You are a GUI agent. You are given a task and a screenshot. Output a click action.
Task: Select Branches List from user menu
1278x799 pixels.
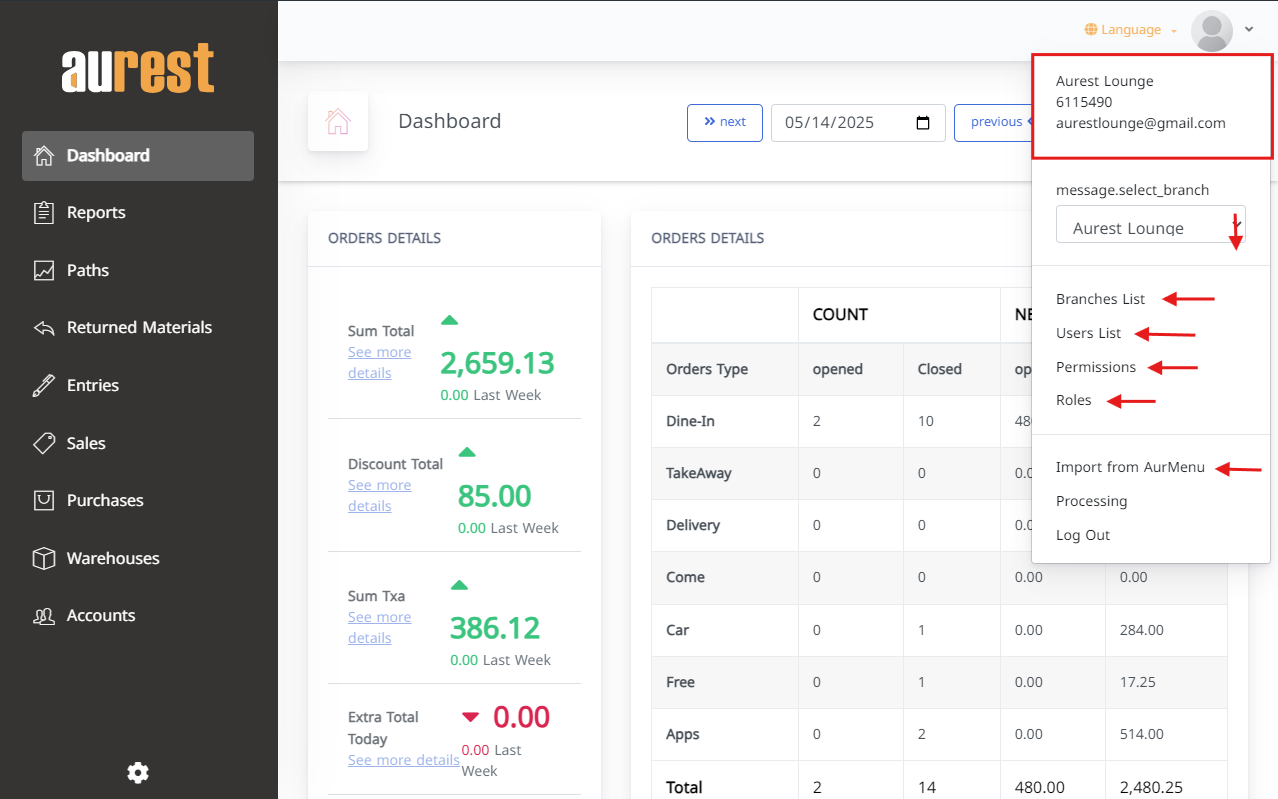coord(1100,299)
